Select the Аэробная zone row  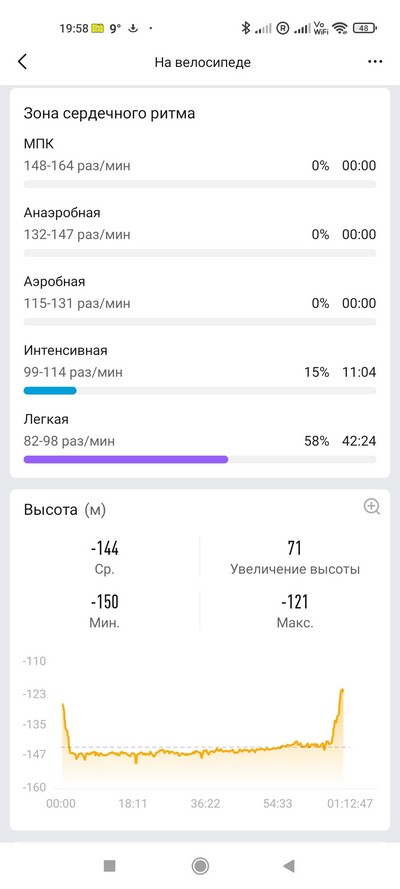(x=199, y=302)
